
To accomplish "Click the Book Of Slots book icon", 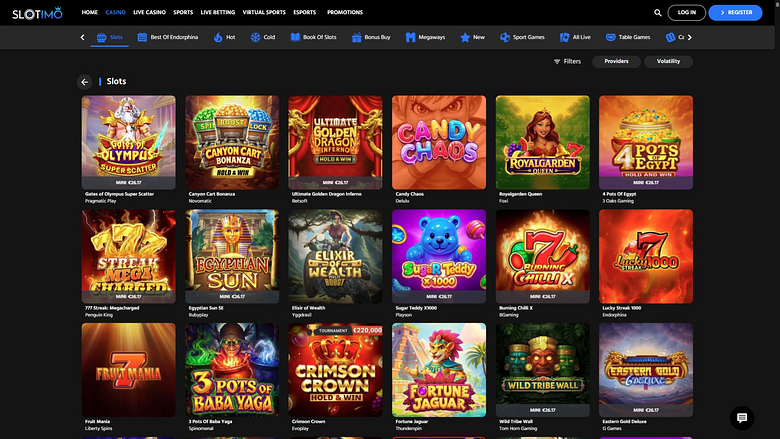I will pos(295,37).
